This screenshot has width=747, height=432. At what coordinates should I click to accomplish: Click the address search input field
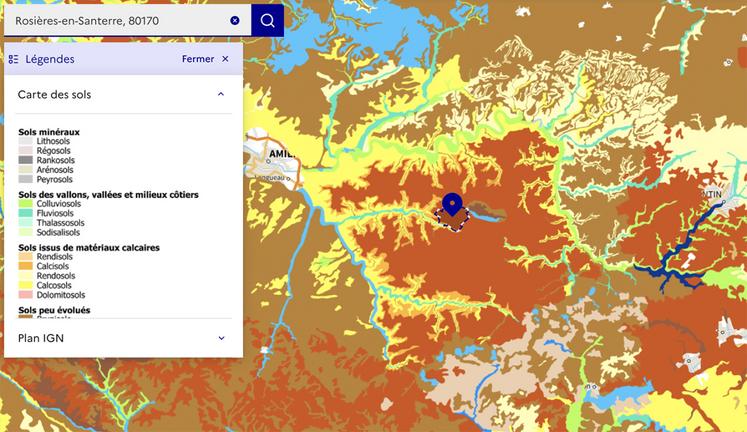pyautogui.click(x=119, y=20)
